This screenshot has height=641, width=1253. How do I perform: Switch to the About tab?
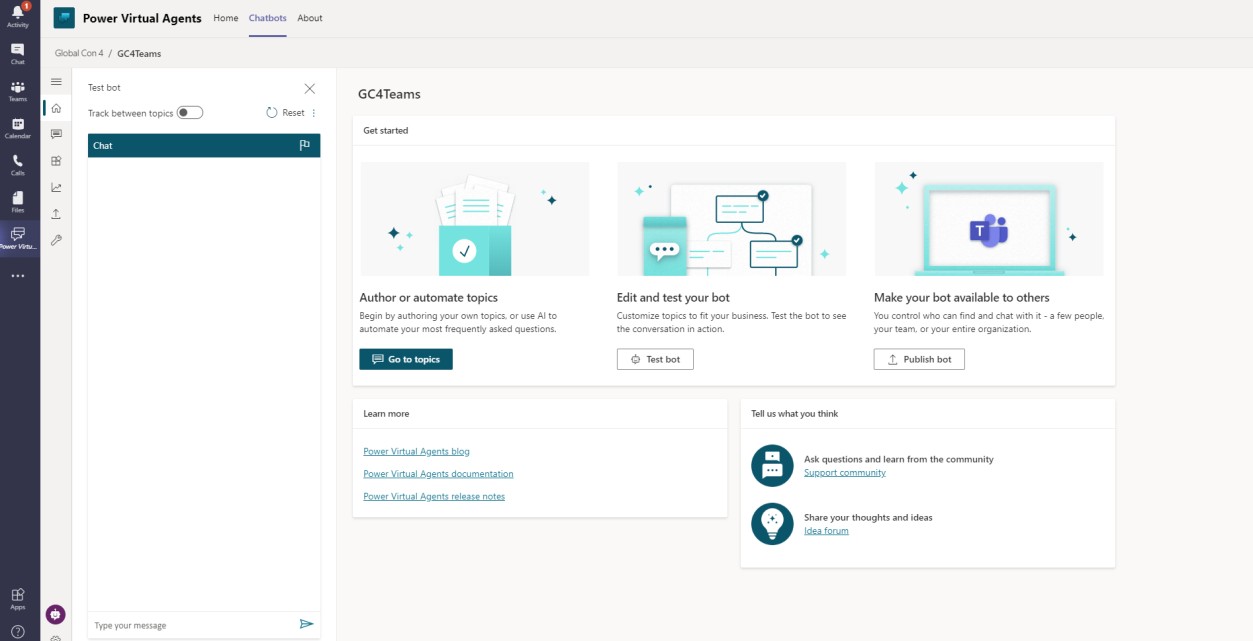[x=310, y=18]
